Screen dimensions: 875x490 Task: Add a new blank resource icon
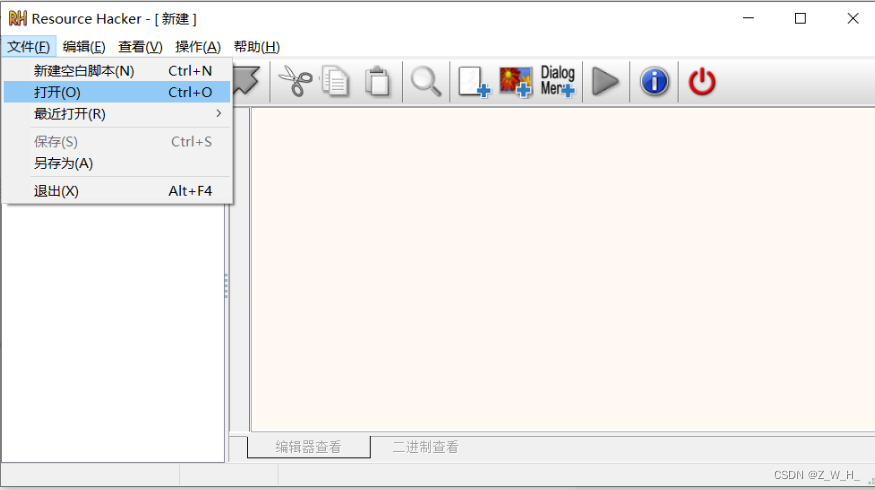[474, 81]
